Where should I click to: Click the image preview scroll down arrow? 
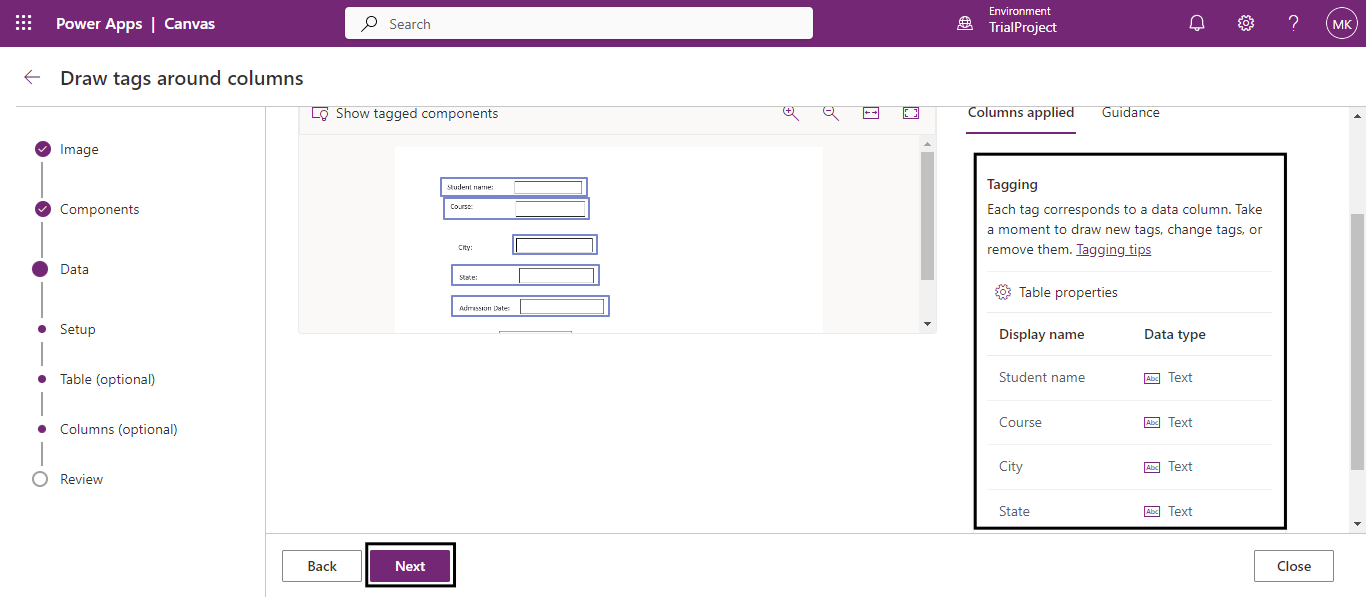(927, 324)
